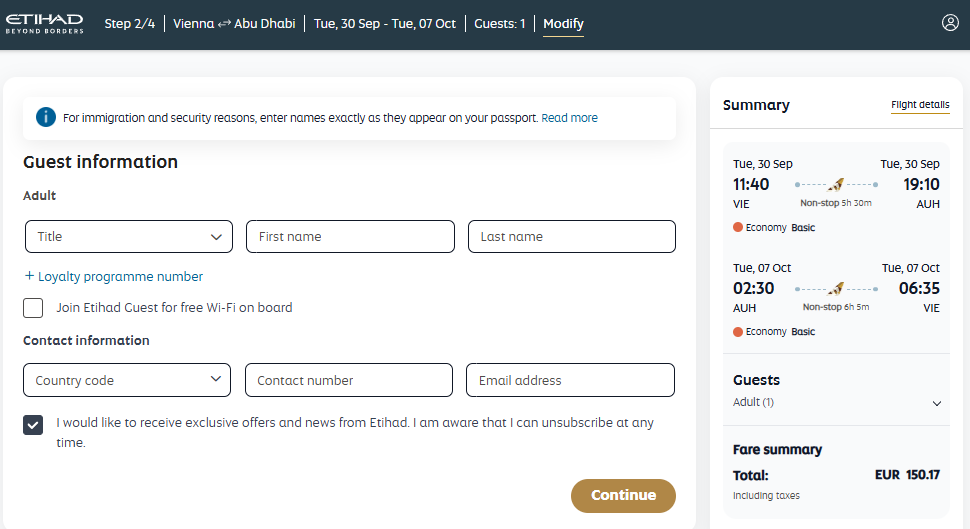Click the outbound flight plane icon
The width and height of the screenshot is (970, 529).
click(836, 184)
